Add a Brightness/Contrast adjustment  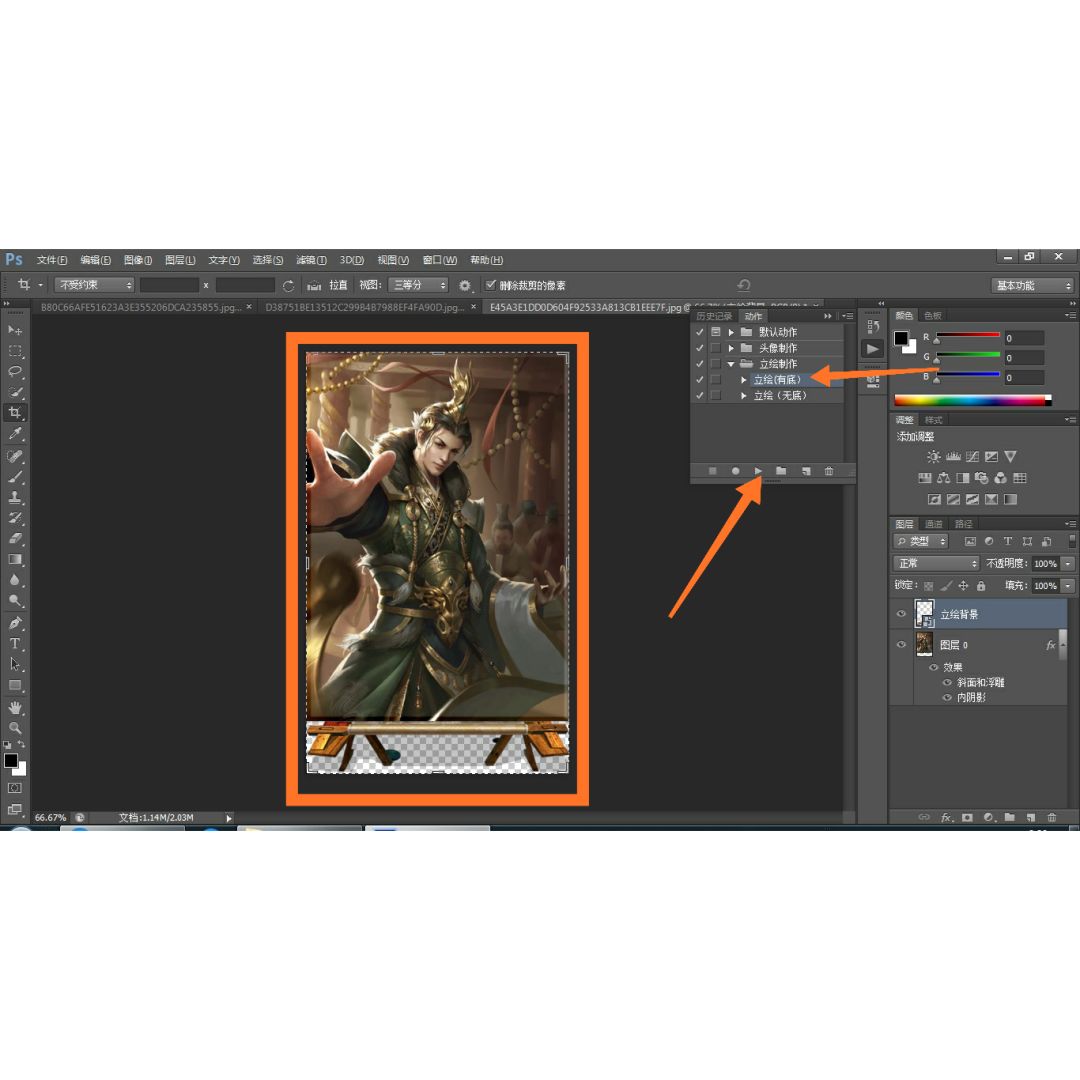pos(933,456)
